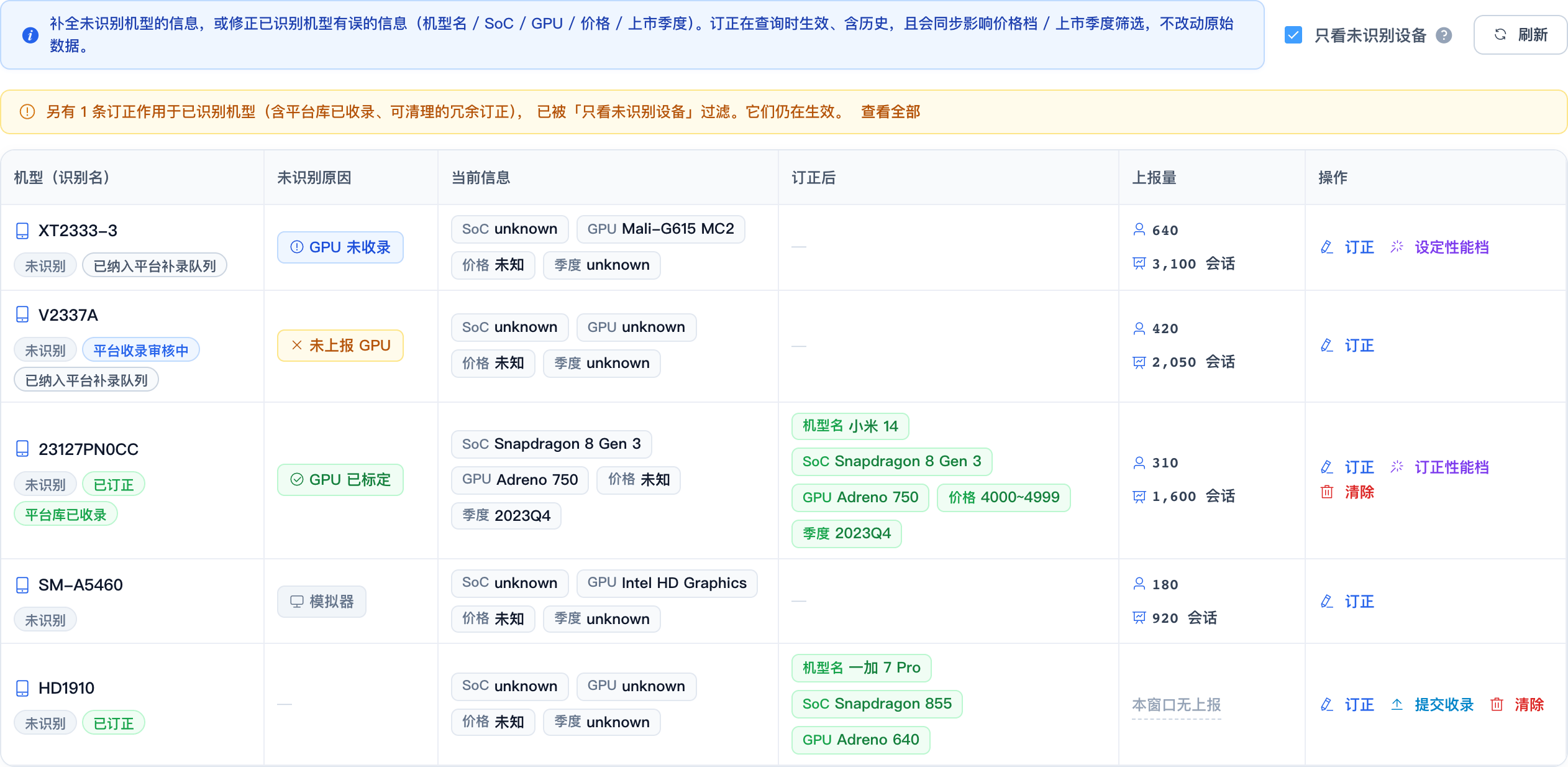Click the 模拟器 tag for SM-A5460
The width and height of the screenshot is (1568, 767).
coord(322,602)
